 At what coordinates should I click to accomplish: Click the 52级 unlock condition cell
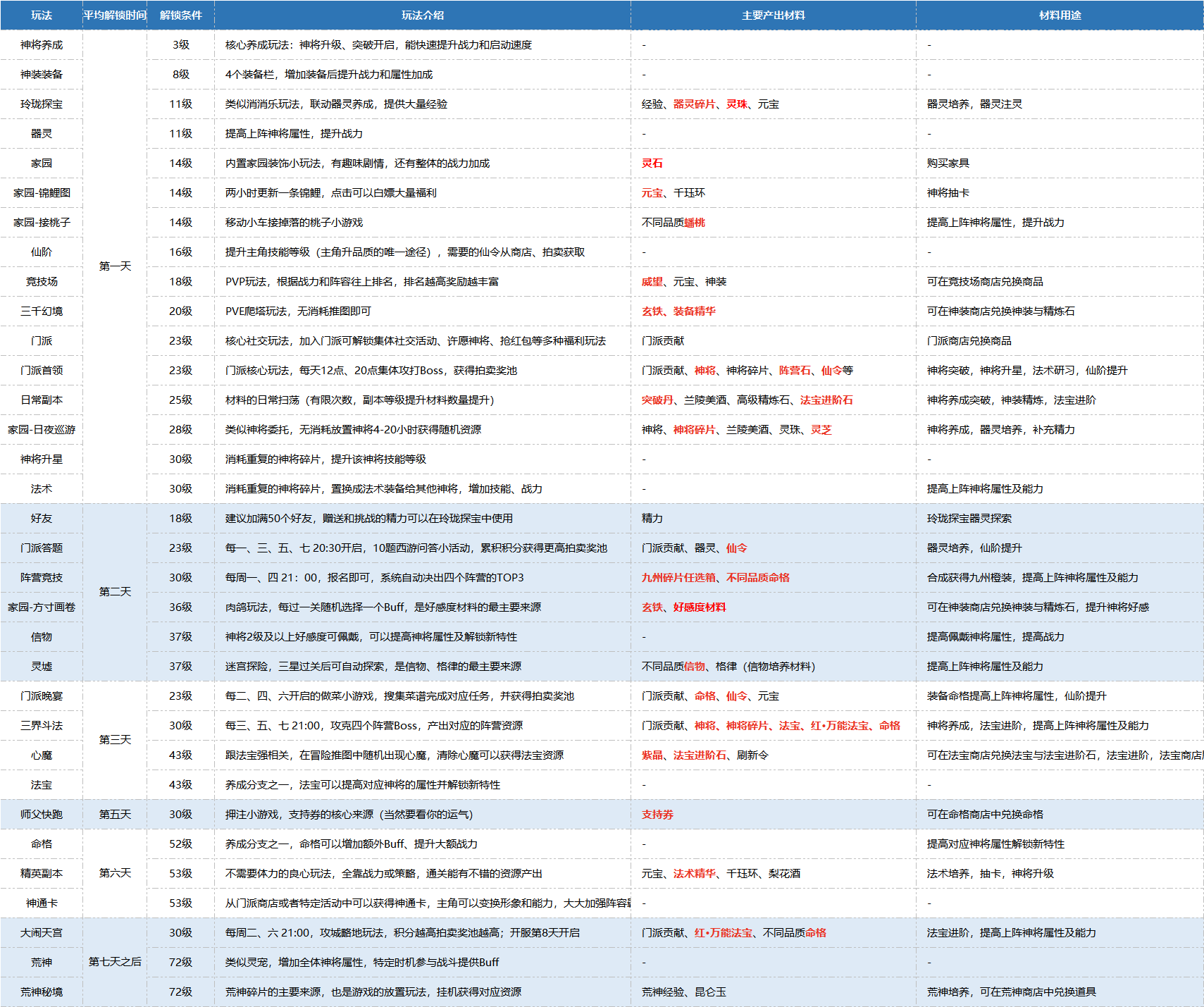tap(181, 844)
